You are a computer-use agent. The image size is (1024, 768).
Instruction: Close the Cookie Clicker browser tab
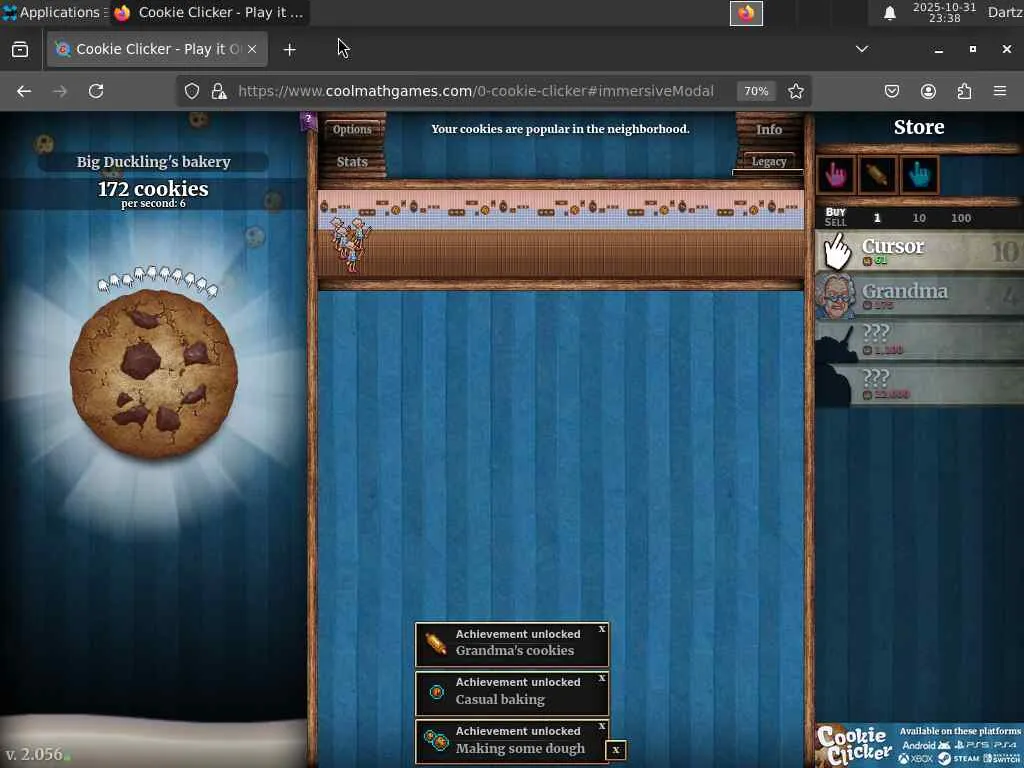point(252,49)
